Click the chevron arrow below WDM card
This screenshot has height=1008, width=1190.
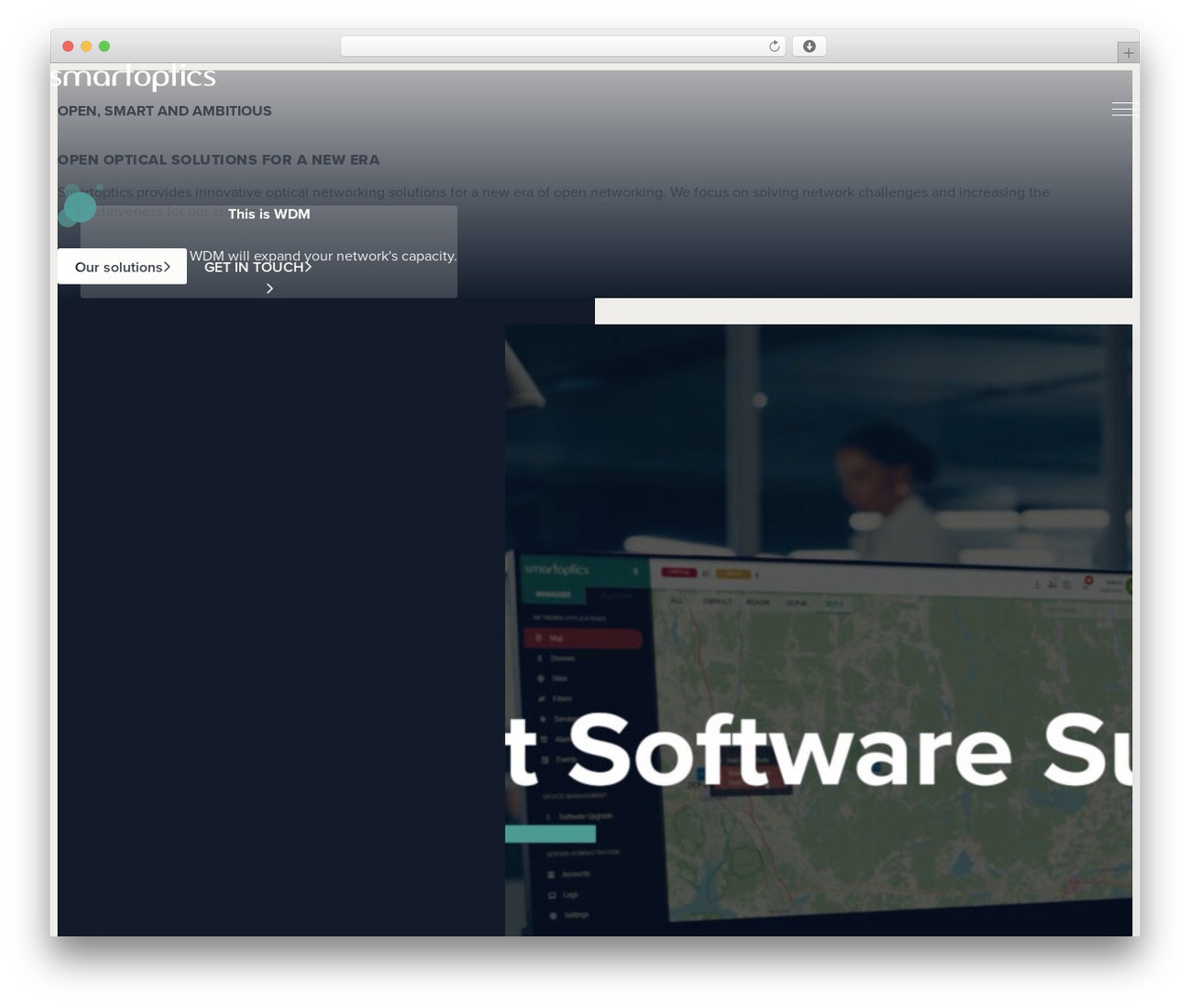coord(270,288)
